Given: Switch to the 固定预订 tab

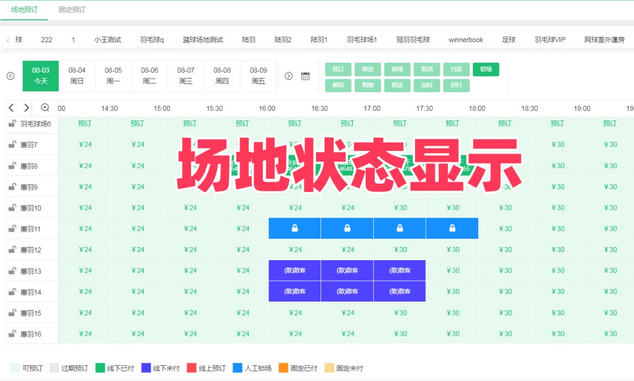Looking at the screenshot, I should pyautogui.click(x=72, y=9).
